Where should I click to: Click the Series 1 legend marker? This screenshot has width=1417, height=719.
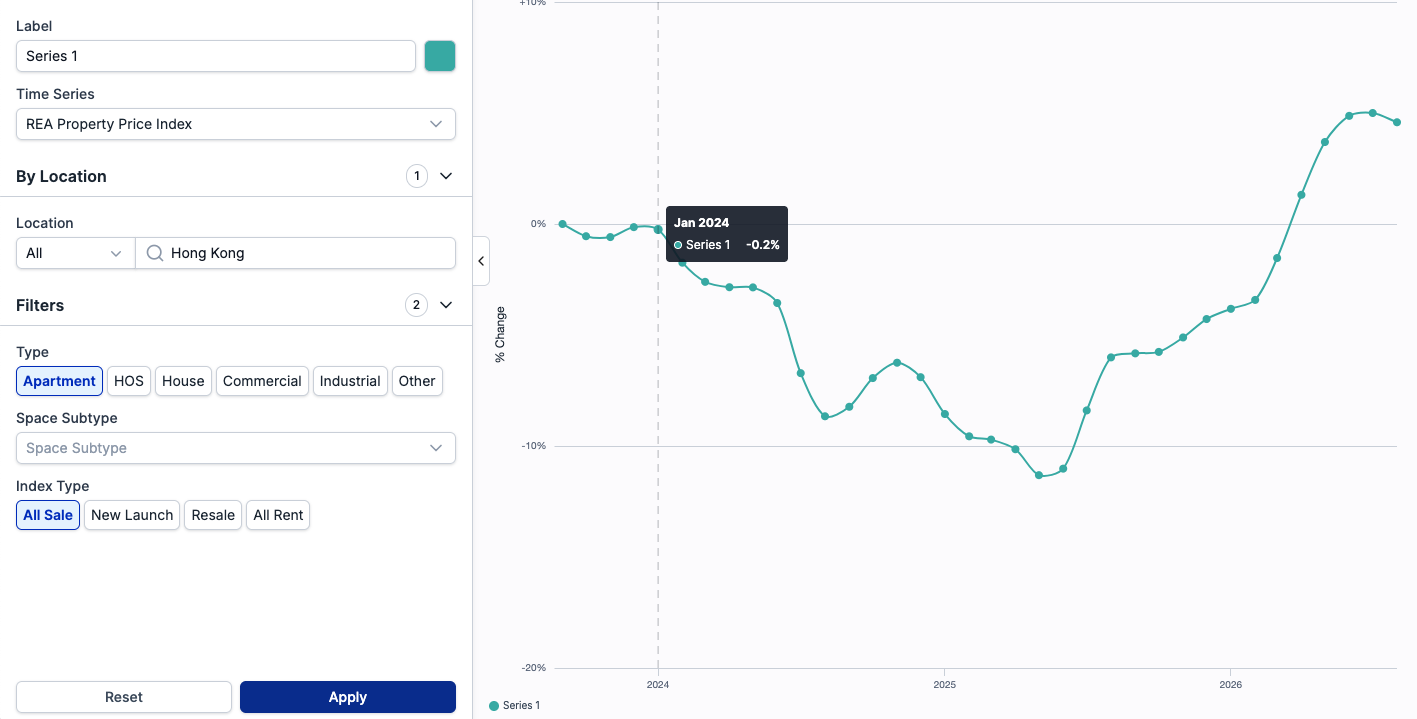pyautogui.click(x=494, y=706)
